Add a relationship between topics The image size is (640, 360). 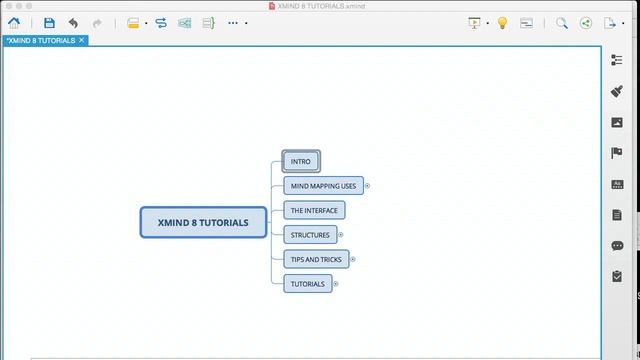161,23
